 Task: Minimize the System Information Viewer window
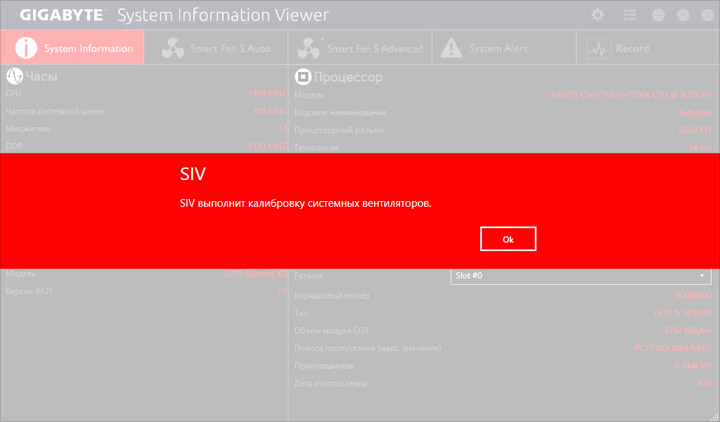[658, 15]
